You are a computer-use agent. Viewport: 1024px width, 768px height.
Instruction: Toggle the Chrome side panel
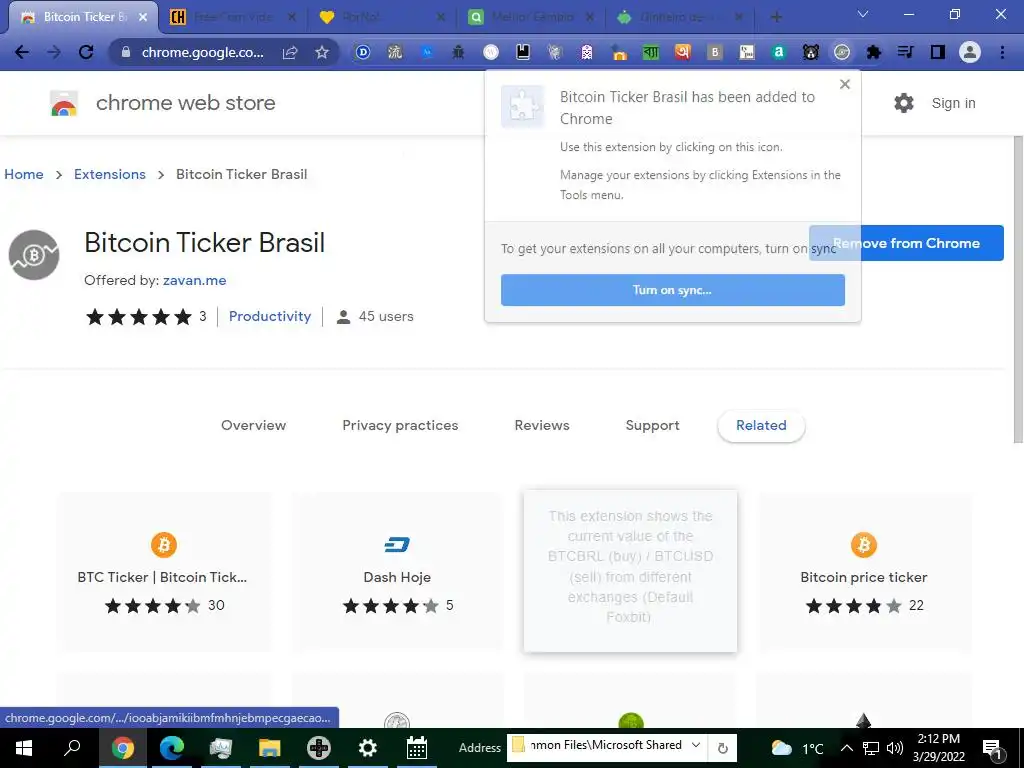tap(938, 52)
